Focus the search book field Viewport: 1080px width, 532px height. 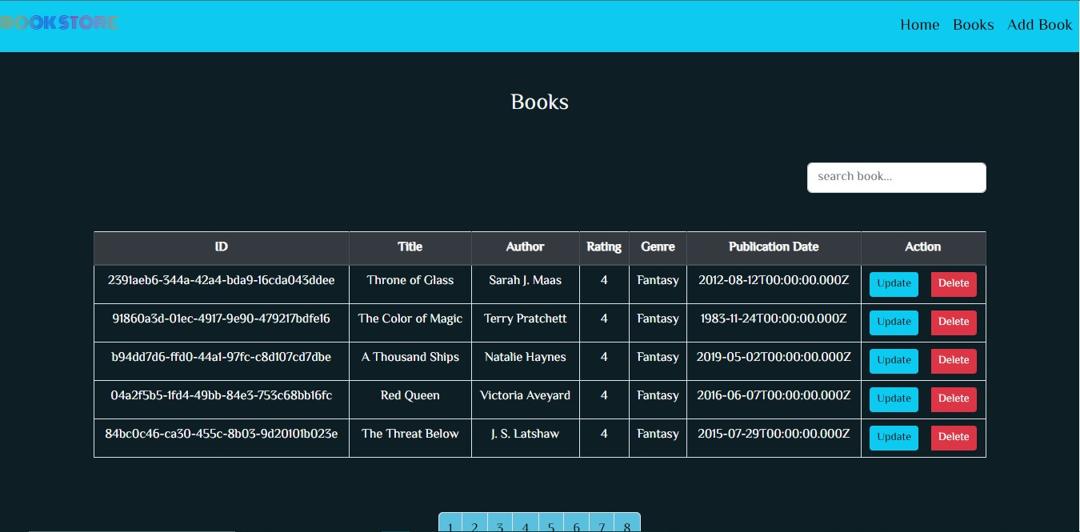point(896,177)
